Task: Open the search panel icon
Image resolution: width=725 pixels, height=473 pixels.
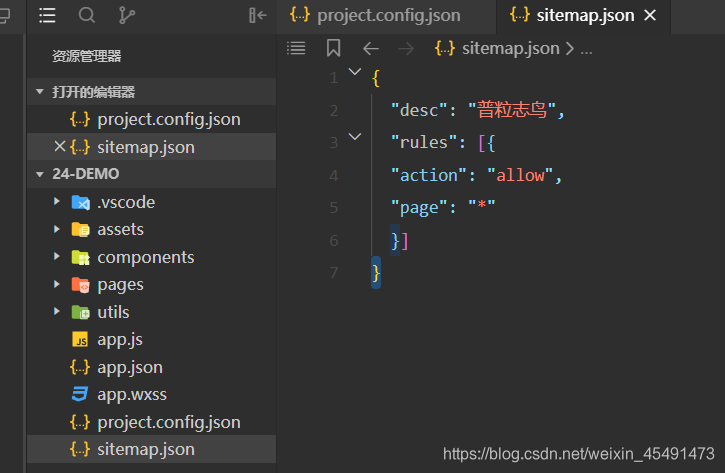Action: click(87, 15)
